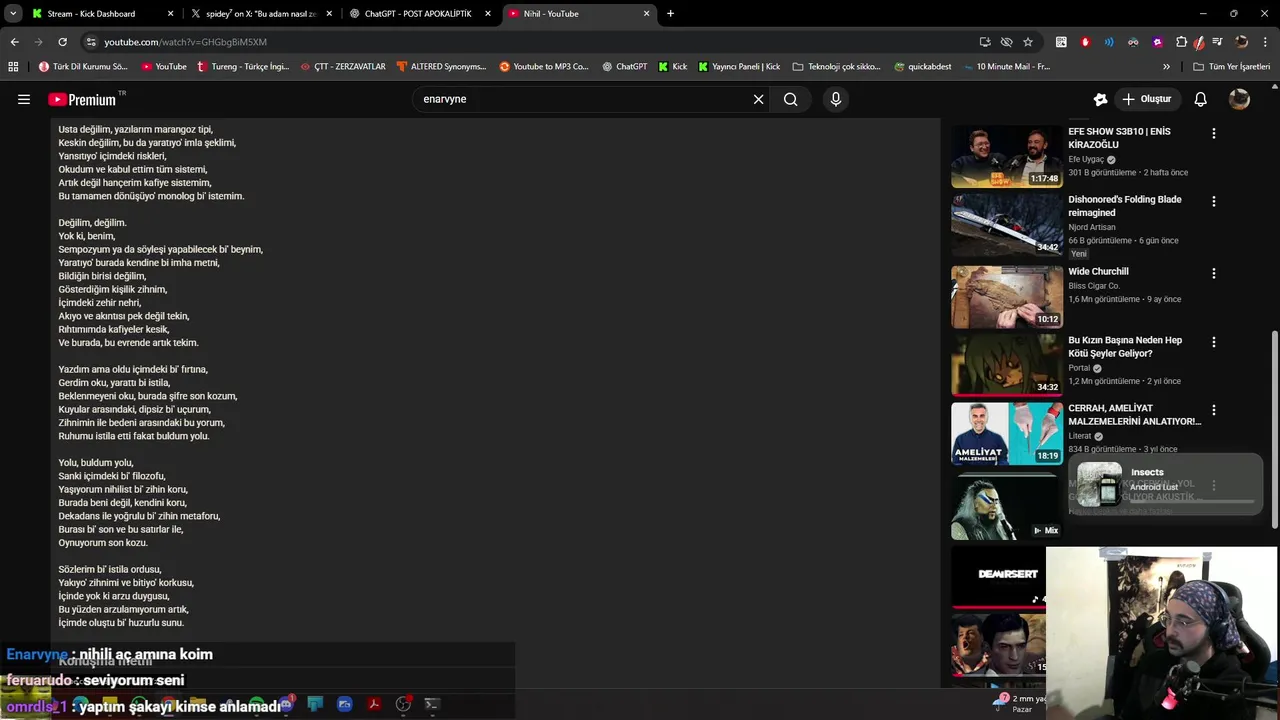Switch to Stream - Kick Dashboard tab
This screenshot has width=1280, height=720.
[x=100, y=14]
